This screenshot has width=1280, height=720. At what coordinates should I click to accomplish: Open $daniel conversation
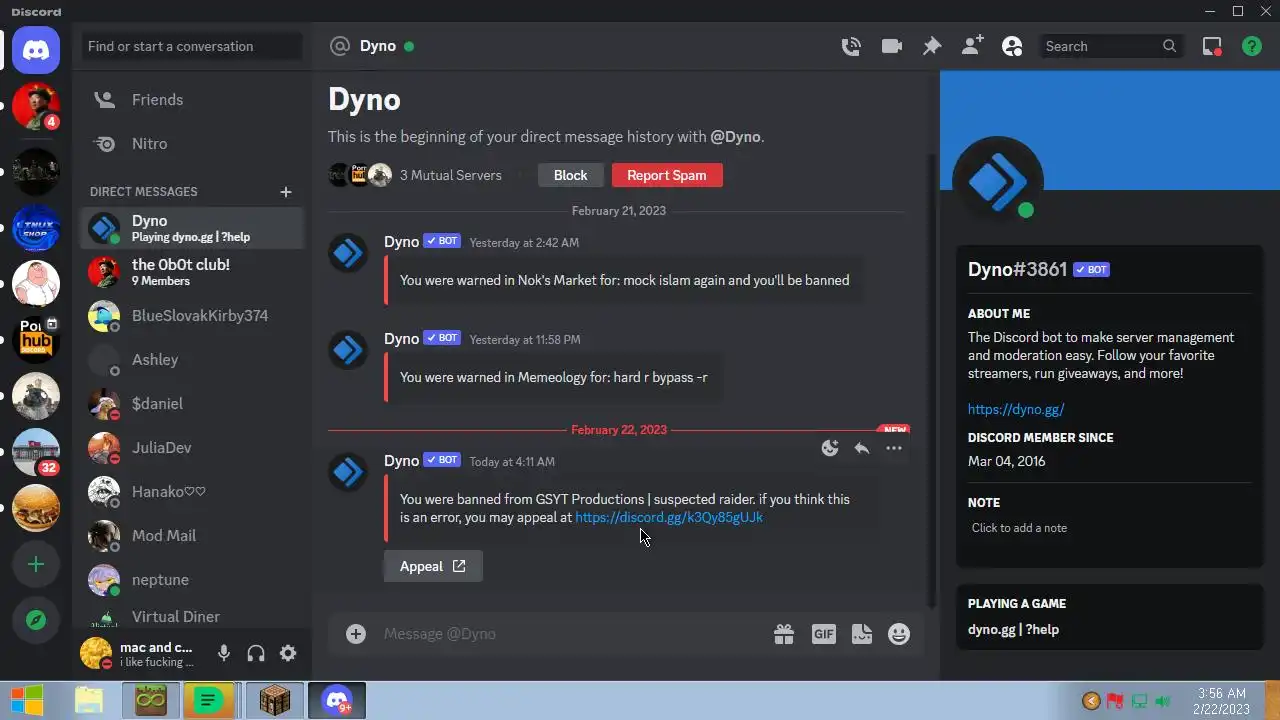click(192, 404)
